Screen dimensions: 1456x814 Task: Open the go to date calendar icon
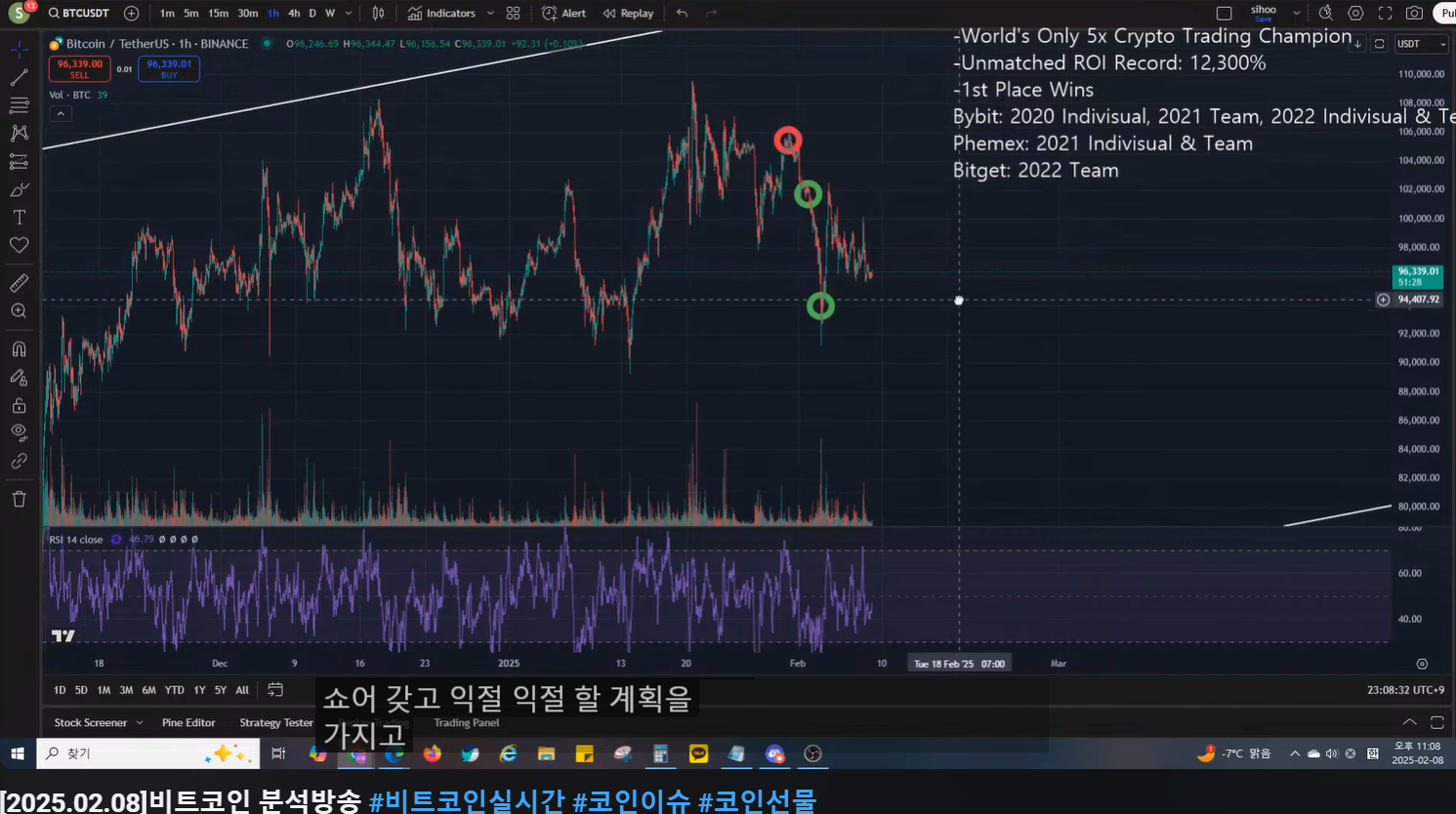tap(275, 690)
